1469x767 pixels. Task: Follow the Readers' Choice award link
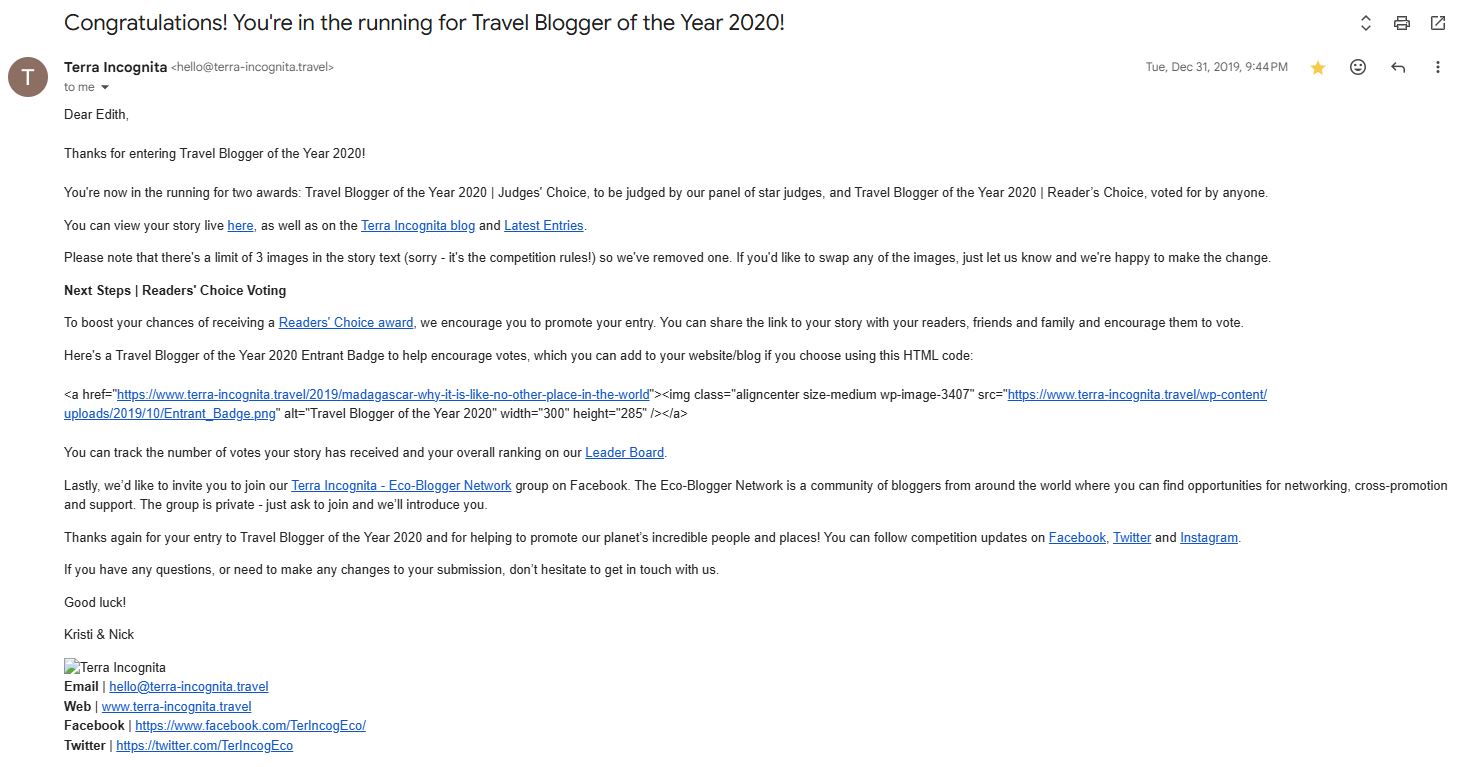[x=346, y=323]
